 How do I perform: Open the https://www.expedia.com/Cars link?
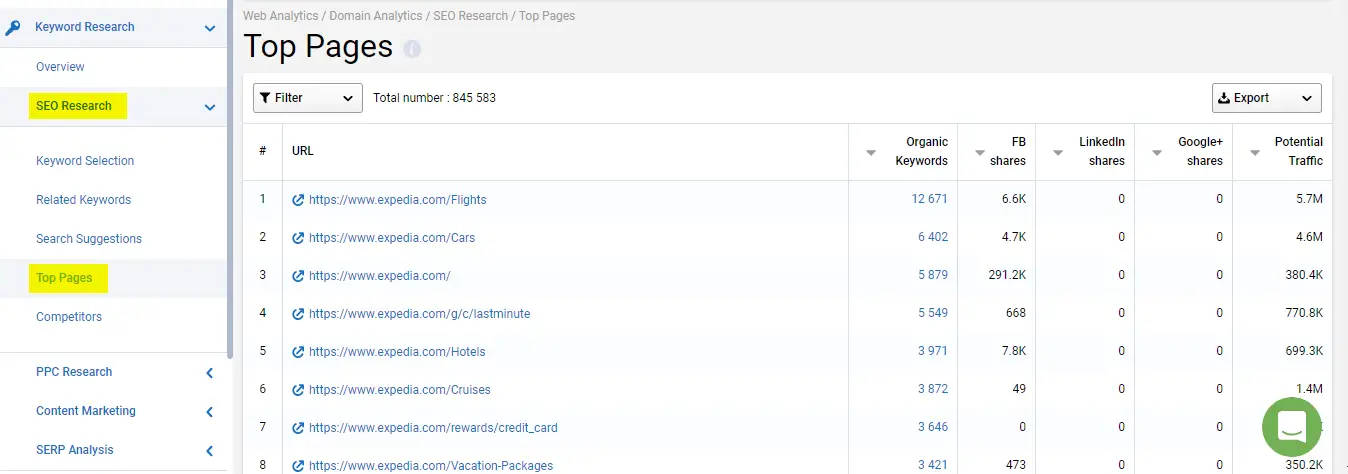[x=392, y=238]
